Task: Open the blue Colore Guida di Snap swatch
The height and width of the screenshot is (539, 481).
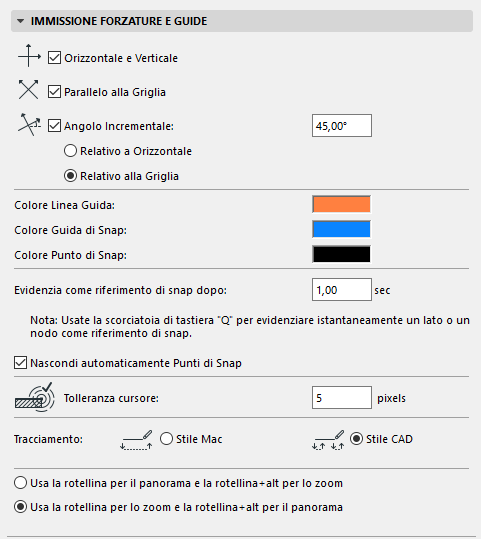Action: 341,229
